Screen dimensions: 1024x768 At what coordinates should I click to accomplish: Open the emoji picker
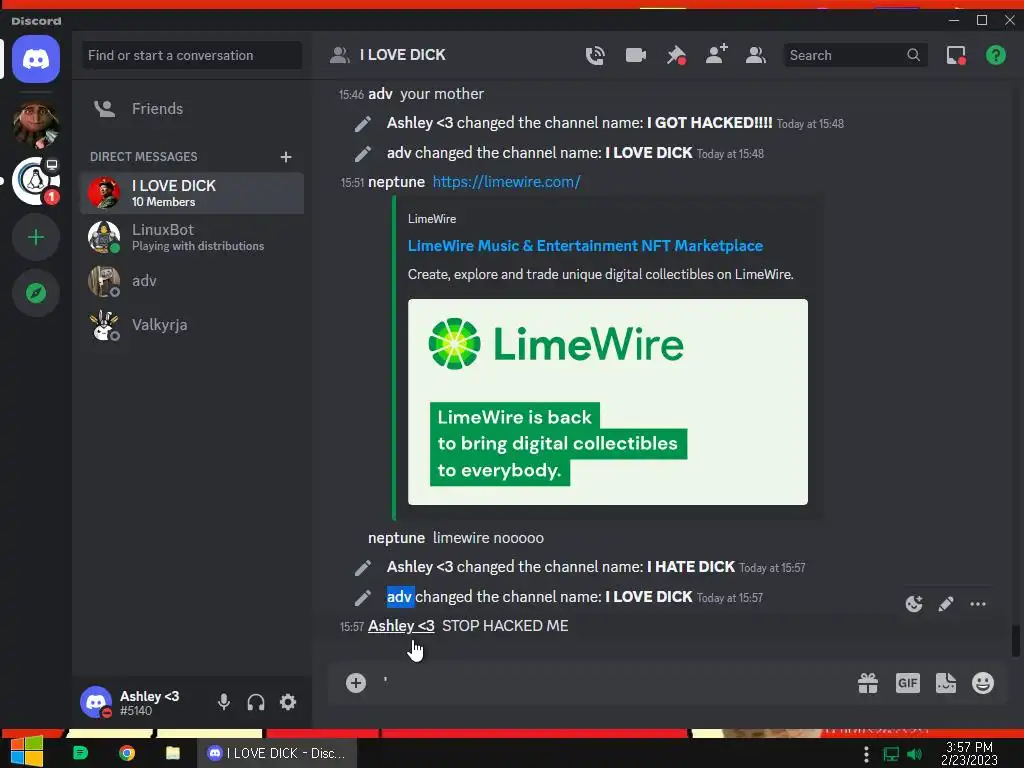pos(983,683)
